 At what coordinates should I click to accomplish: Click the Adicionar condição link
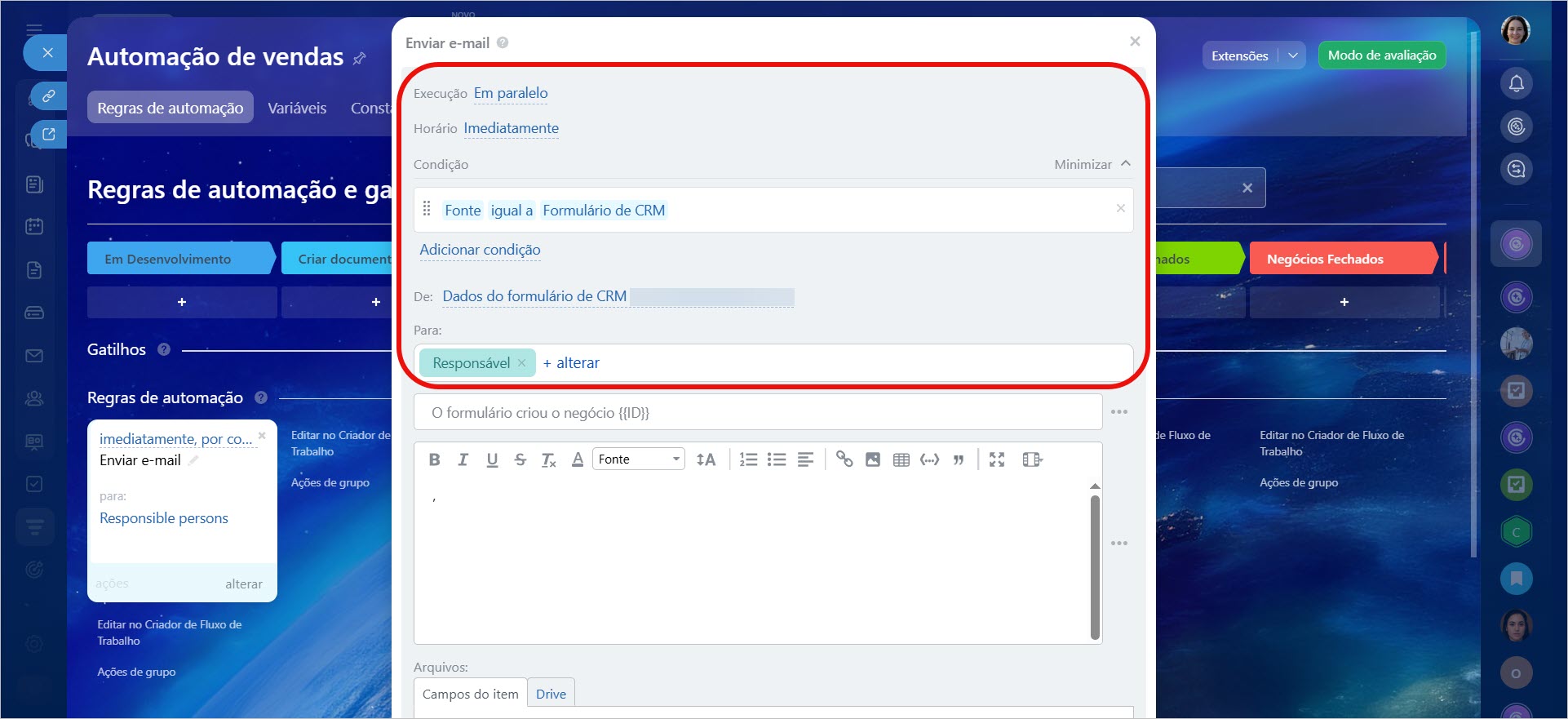[480, 250]
